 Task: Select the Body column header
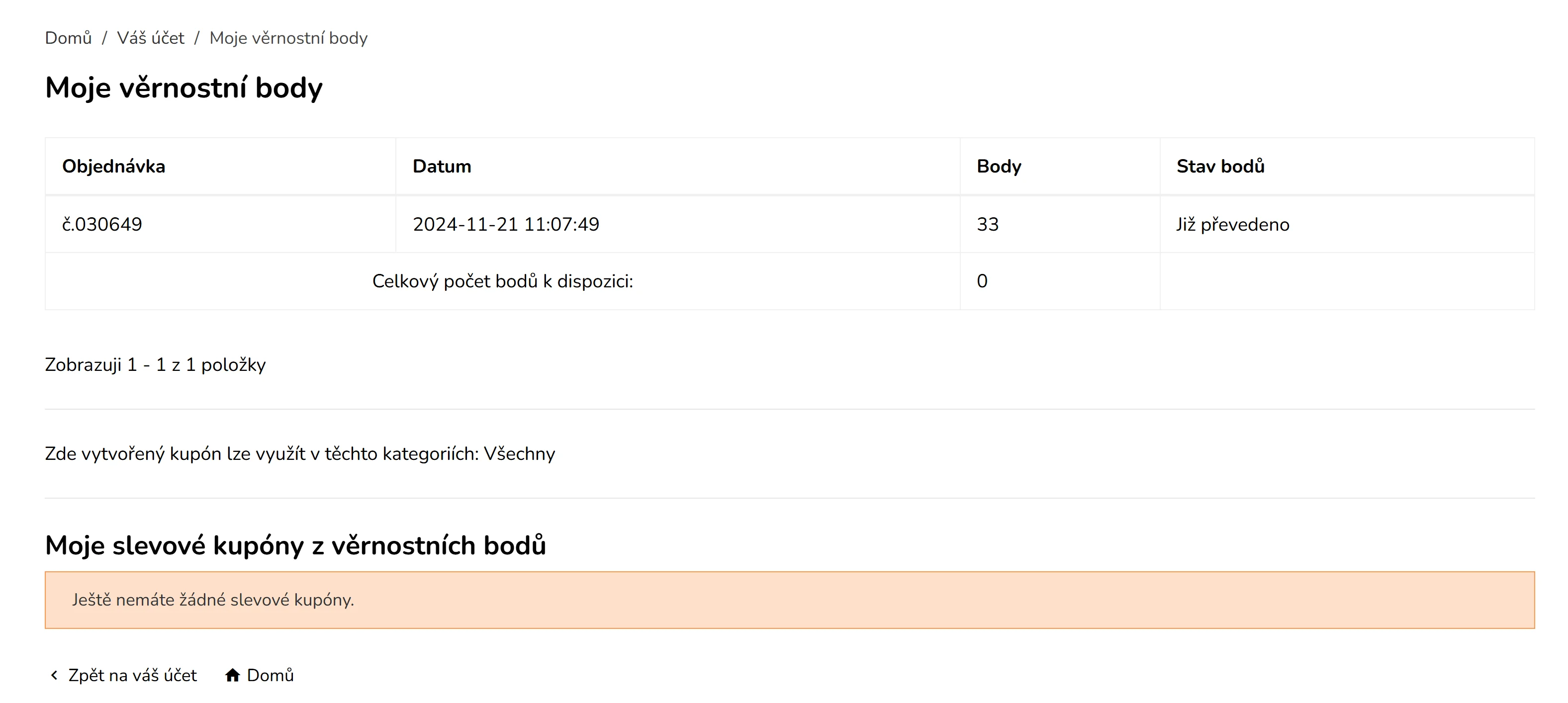pyautogui.click(x=999, y=166)
